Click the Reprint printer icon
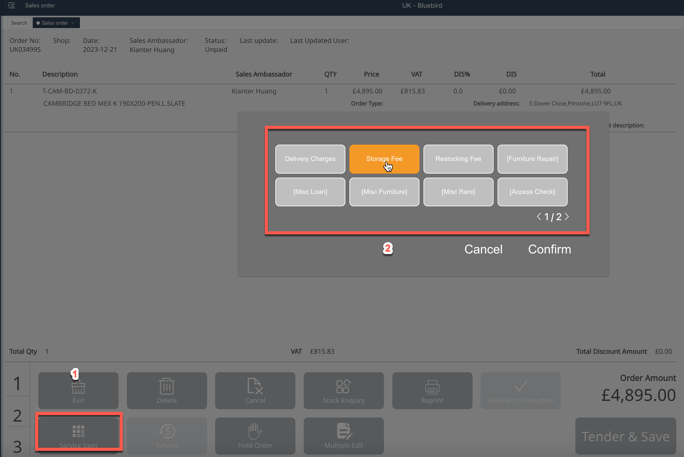684x457 pixels. (432, 389)
